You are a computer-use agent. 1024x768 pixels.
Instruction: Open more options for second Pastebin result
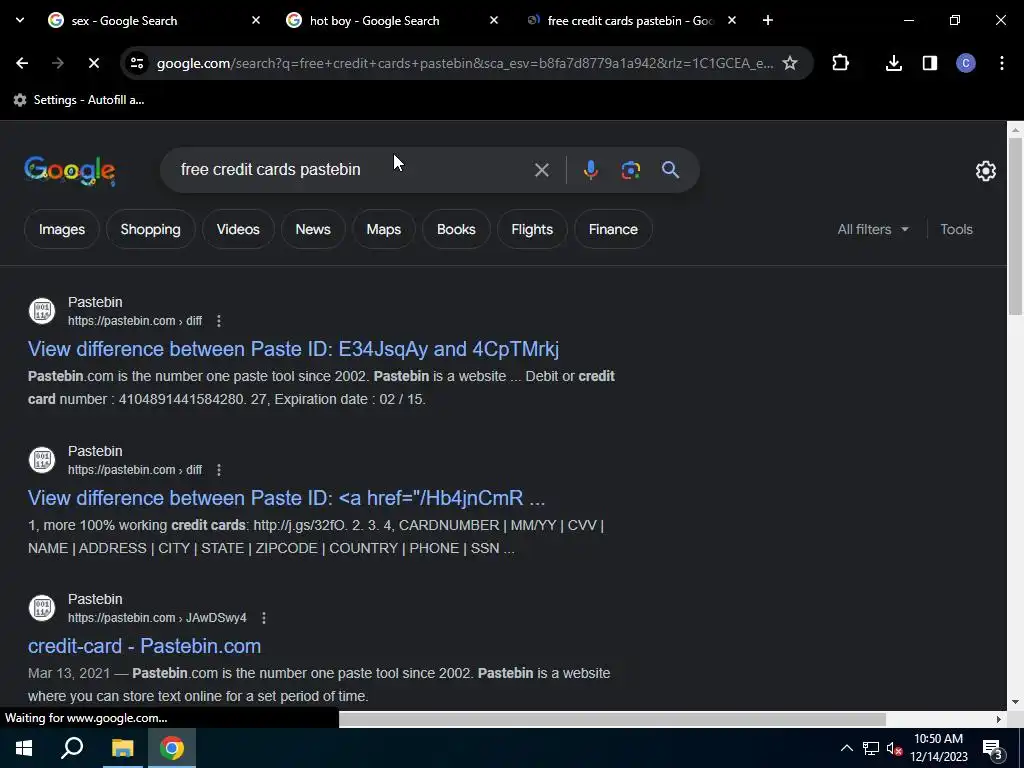(219, 470)
